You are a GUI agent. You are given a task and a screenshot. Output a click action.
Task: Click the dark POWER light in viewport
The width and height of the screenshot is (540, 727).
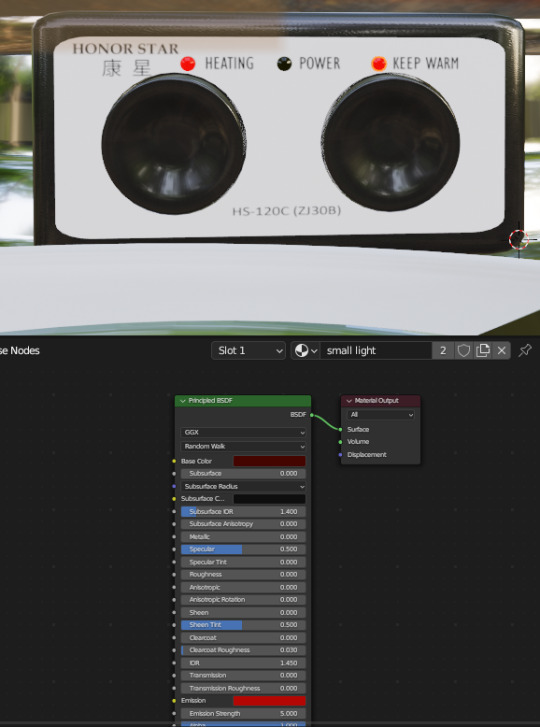[x=284, y=64]
